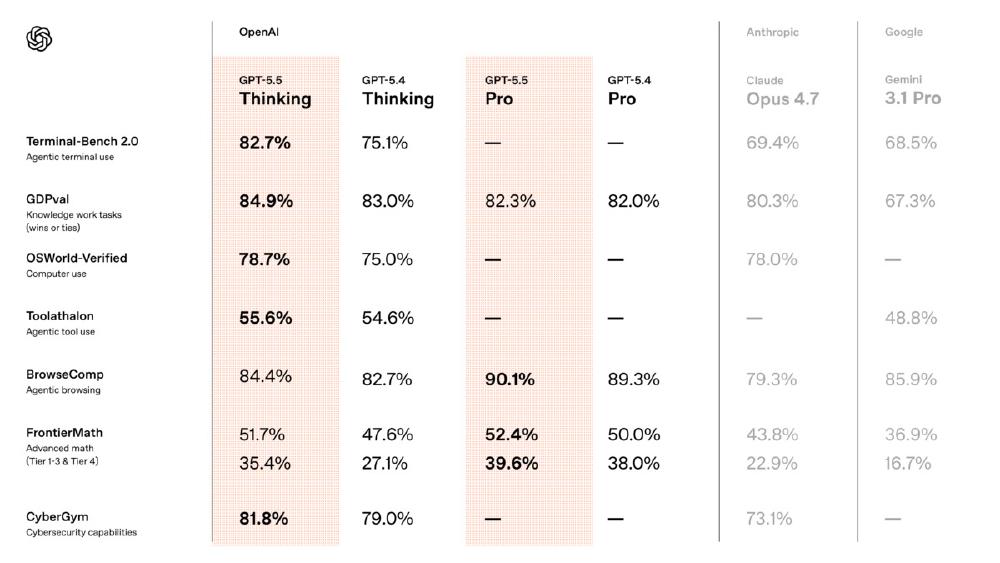Select the 81.8% CyberGym score cell
The width and height of the screenshot is (1000, 563).
click(264, 518)
